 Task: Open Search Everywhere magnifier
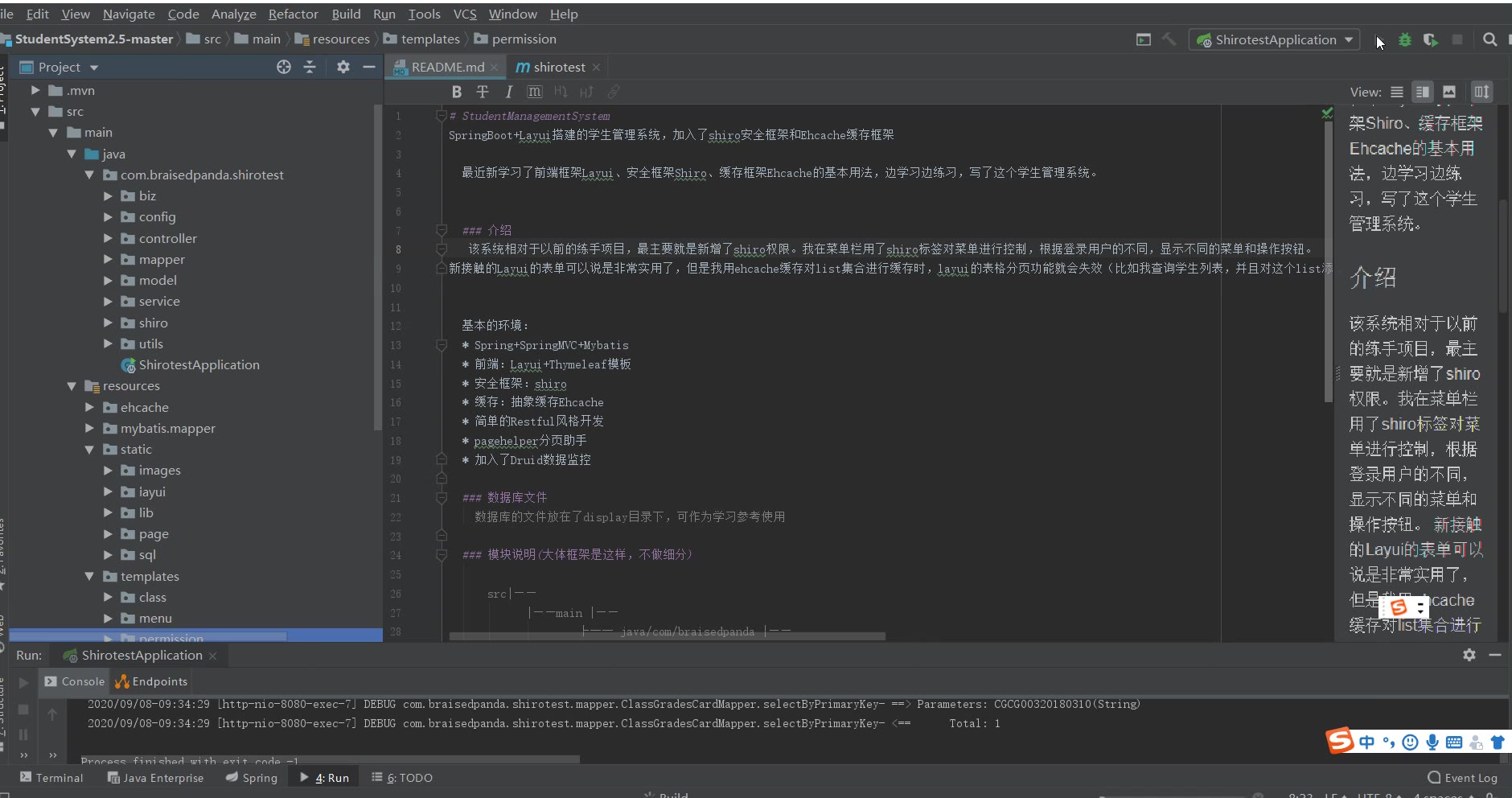[x=1490, y=39]
